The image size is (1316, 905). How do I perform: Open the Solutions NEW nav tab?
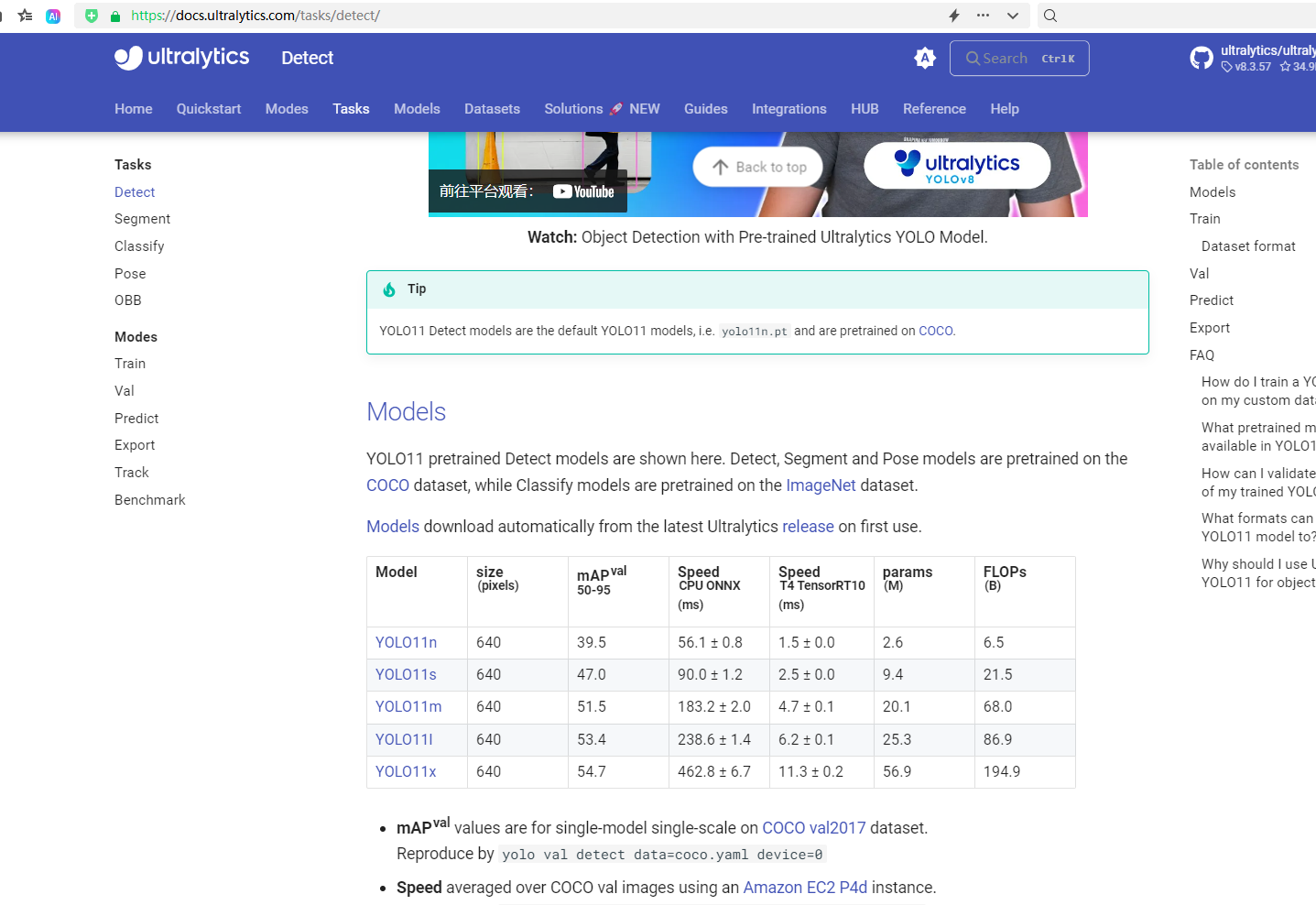(602, 109)
